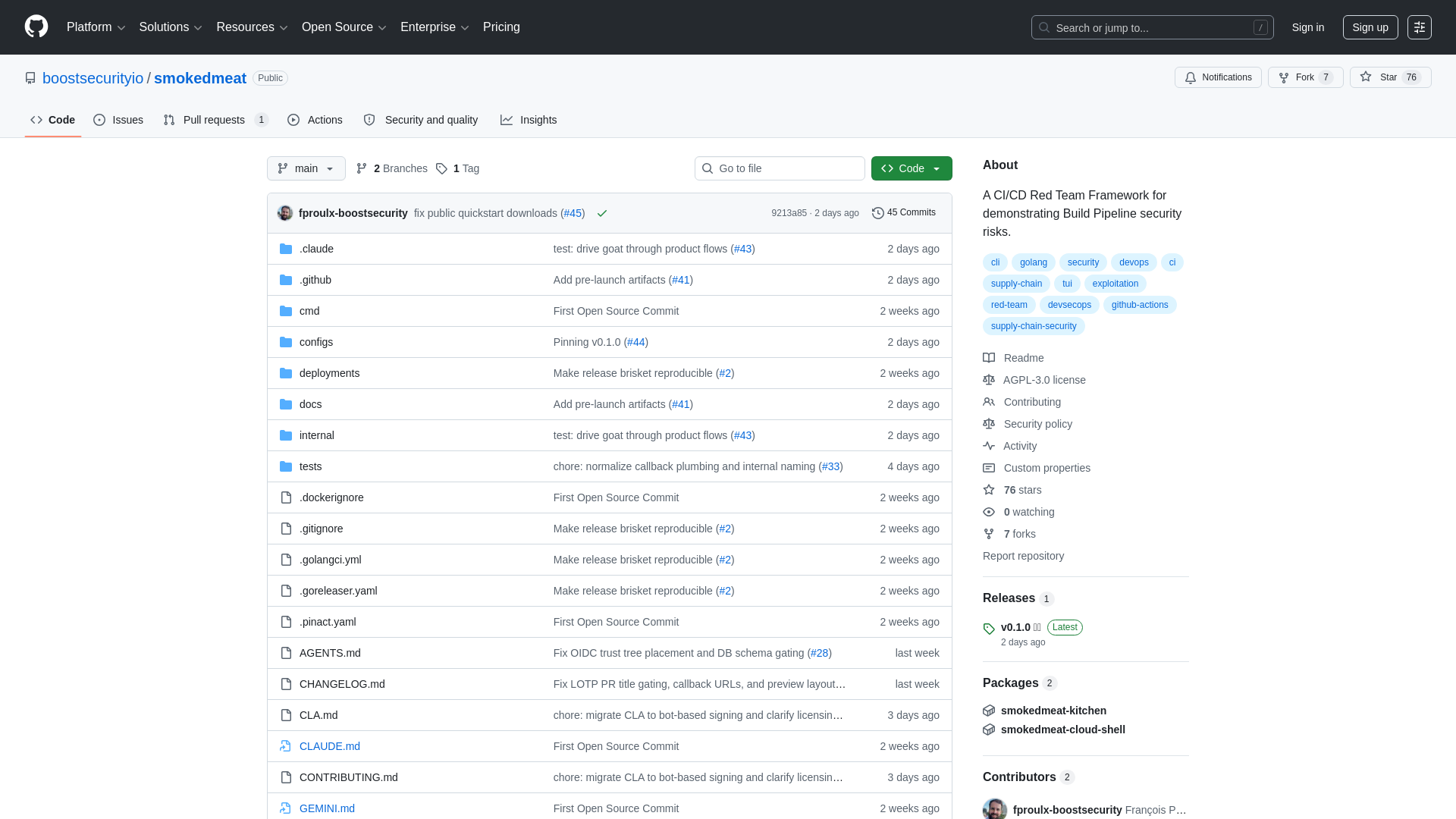Open the main branch selector dropdown

point(306,168)
